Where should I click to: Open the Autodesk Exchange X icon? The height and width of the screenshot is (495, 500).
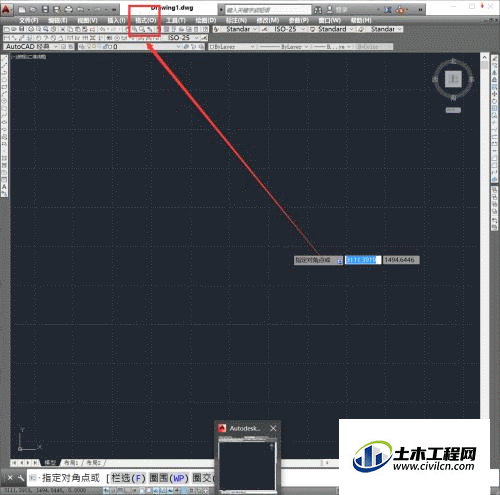click(388, 10)
